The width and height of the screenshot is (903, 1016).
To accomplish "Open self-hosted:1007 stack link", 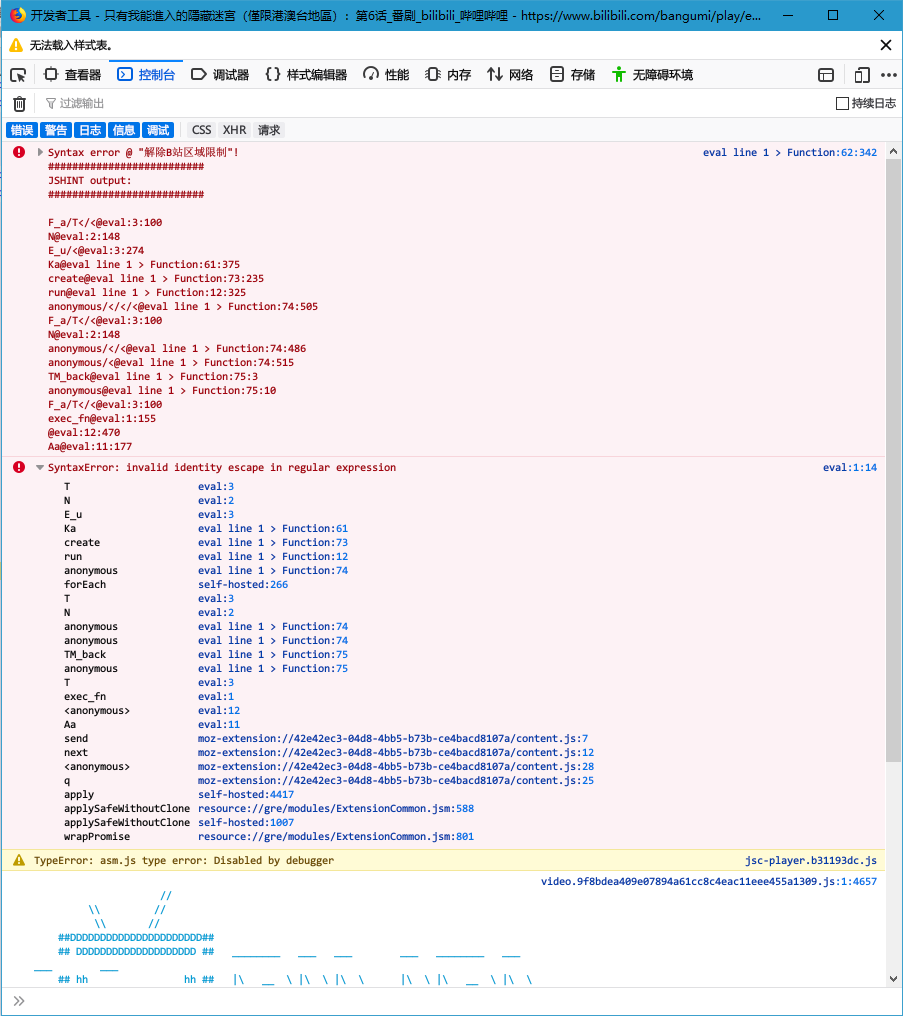I will 246,822.
